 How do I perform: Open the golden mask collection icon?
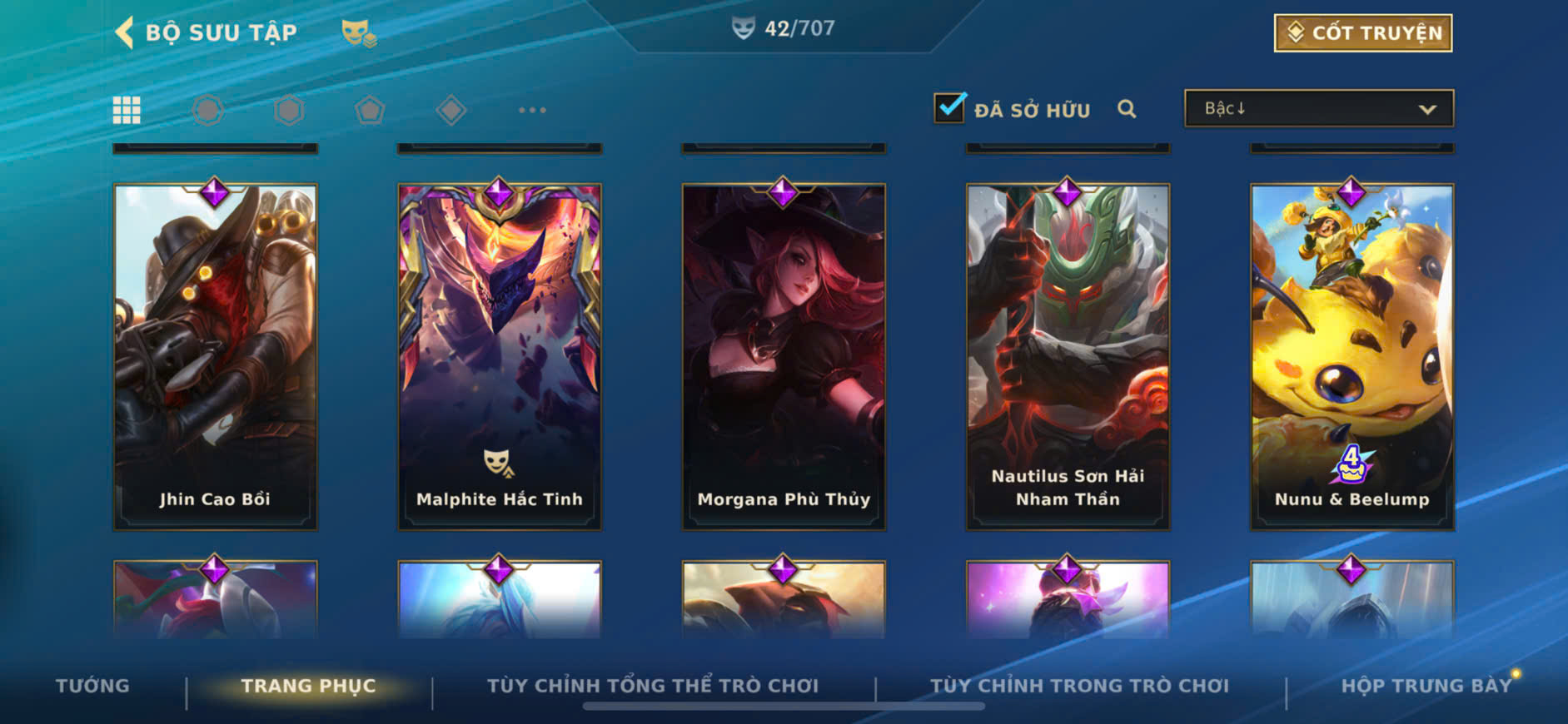coord(359,33)
